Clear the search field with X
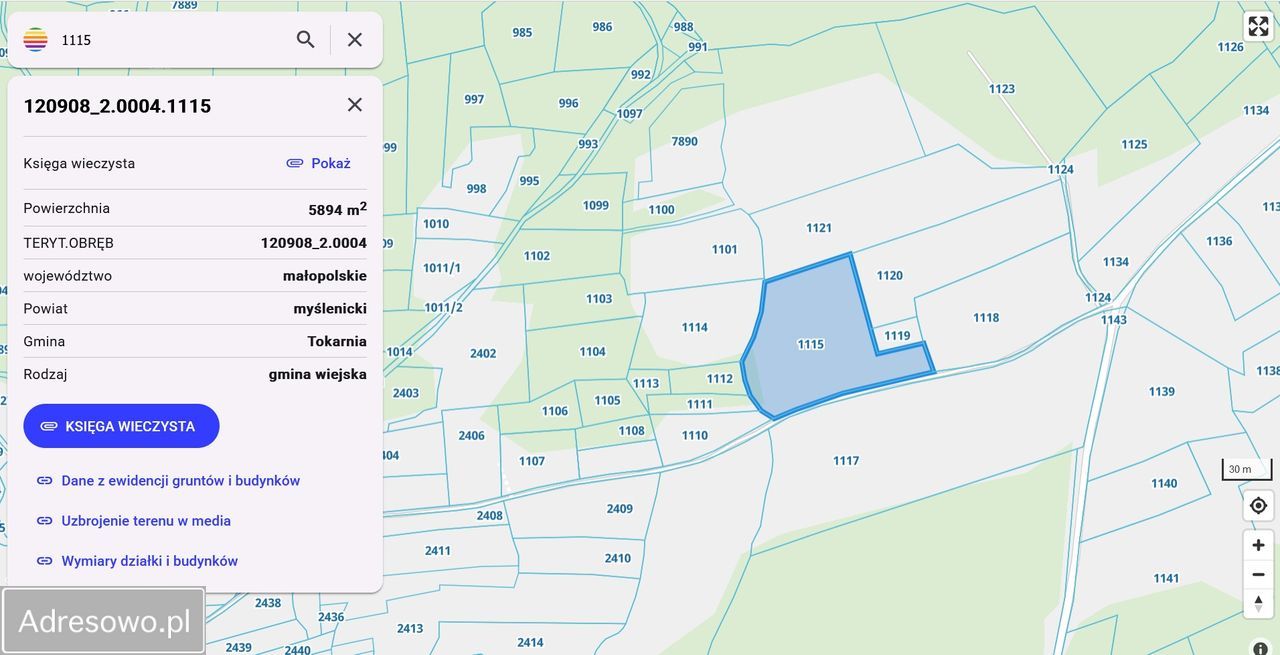1280x655 pixels. [x=355, y=40]
